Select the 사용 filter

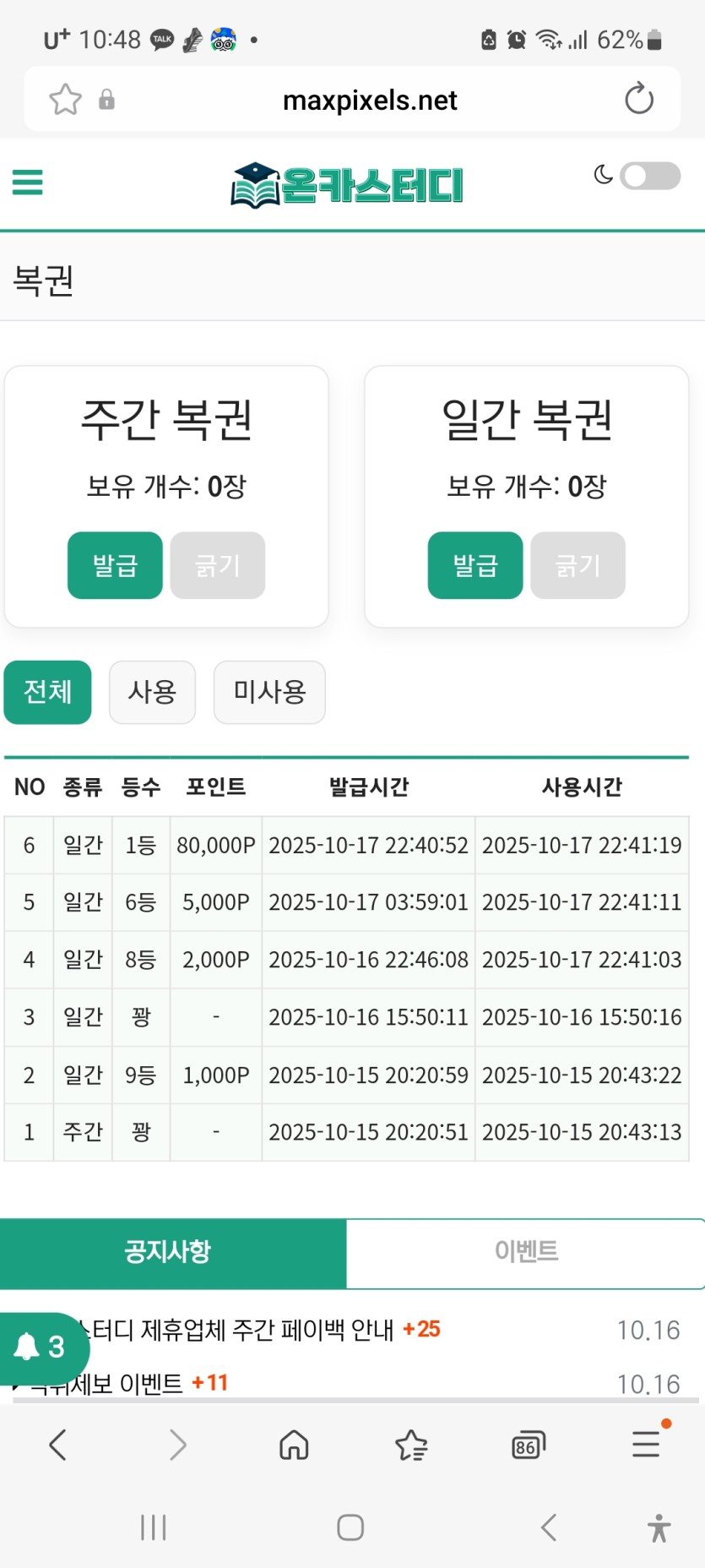point(152,692)
